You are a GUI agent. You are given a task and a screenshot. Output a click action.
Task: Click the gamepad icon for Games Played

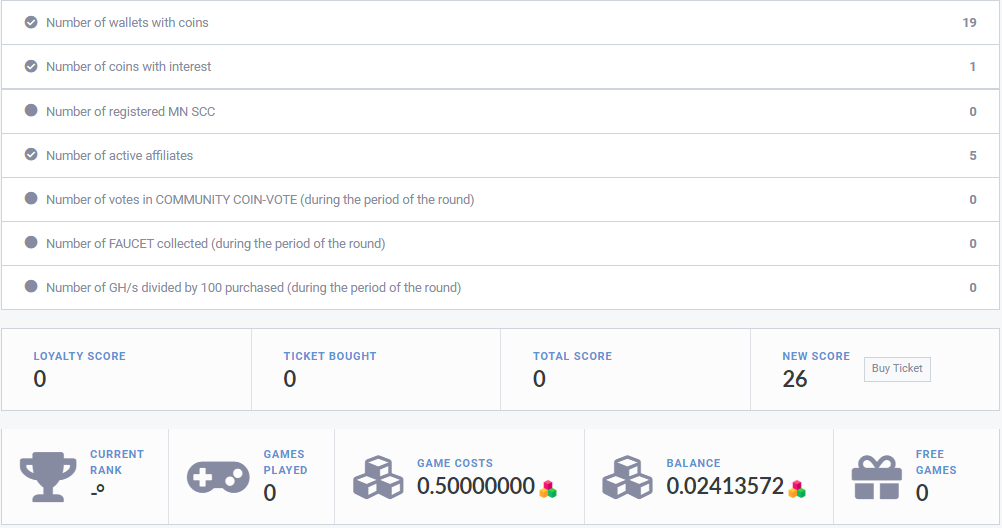point(218,477)
